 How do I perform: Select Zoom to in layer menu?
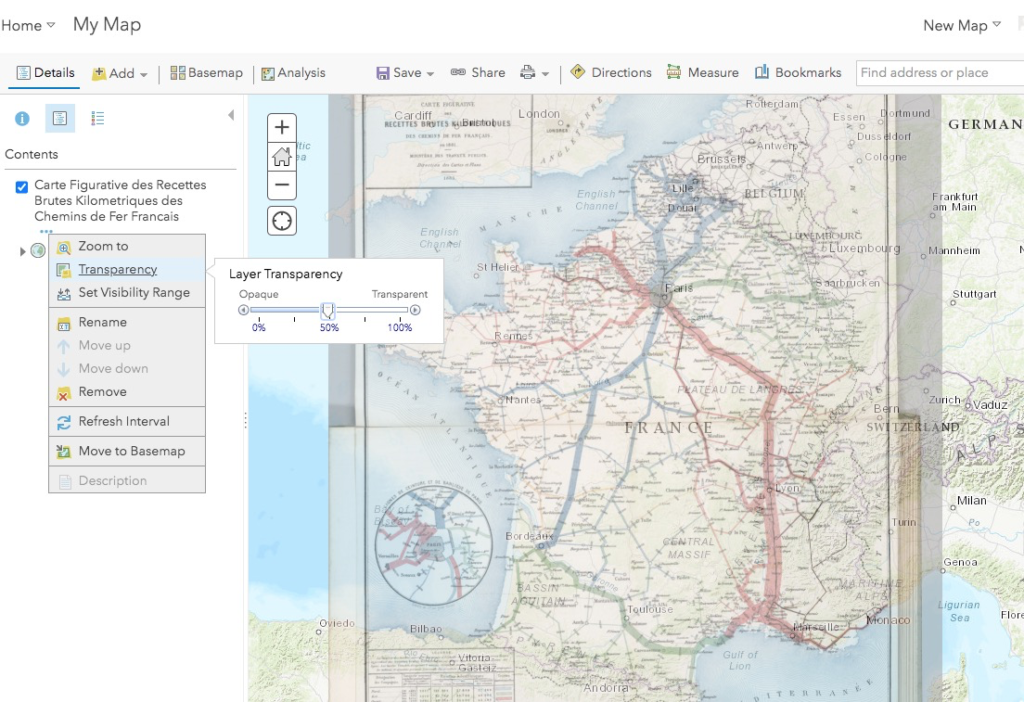[103, 246]
